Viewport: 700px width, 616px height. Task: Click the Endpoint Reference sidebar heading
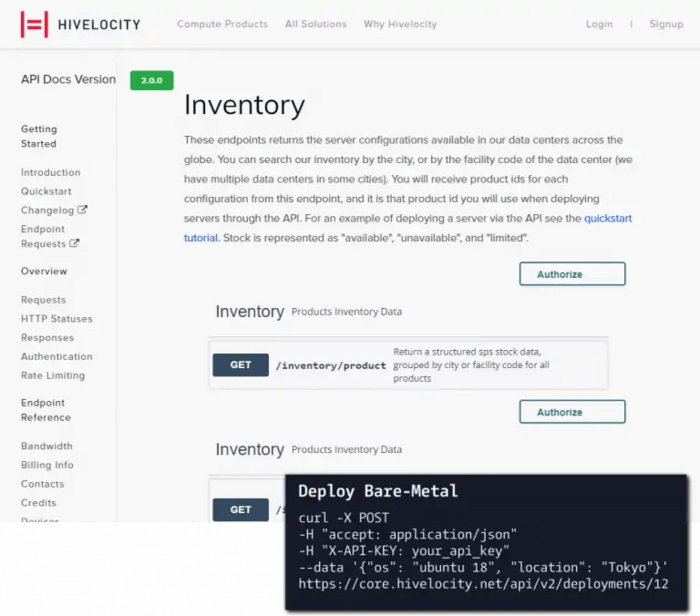click(x=46, y=410)
